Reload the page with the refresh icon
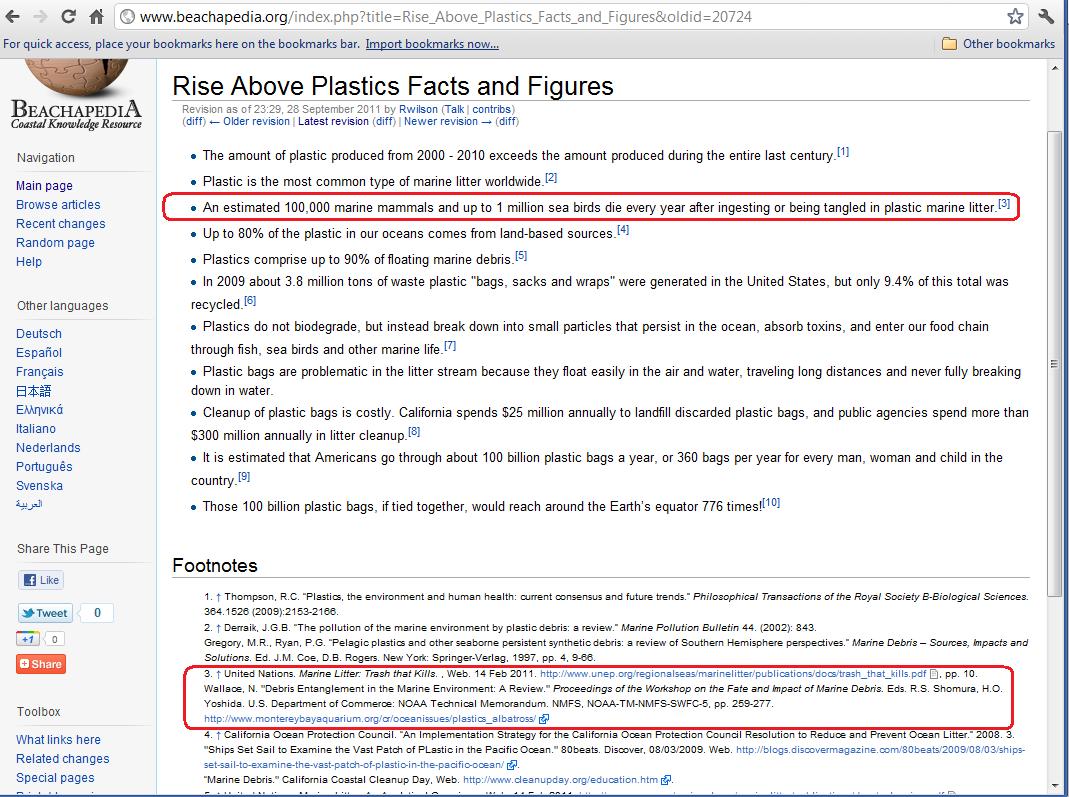Image resolution: width=1069 pixels, height=797 pixels. click(69, 17)
